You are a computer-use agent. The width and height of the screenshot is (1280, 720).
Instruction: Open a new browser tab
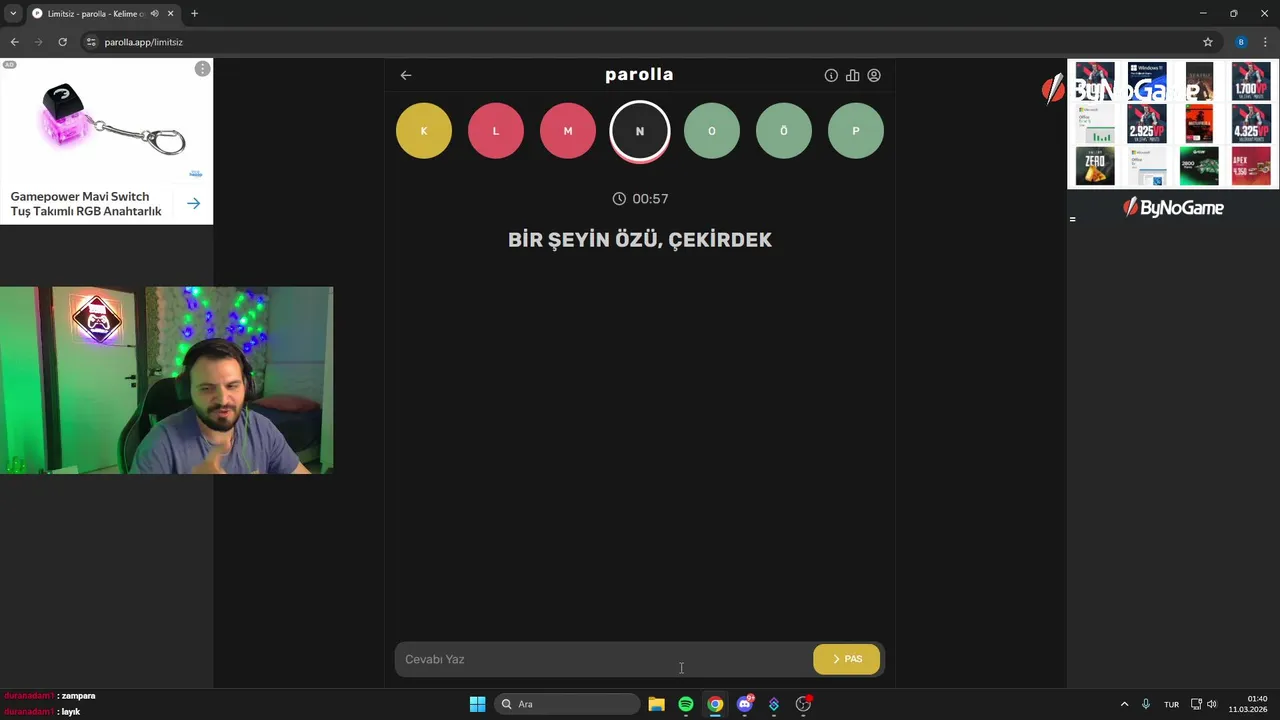click(x=194, y=13)
